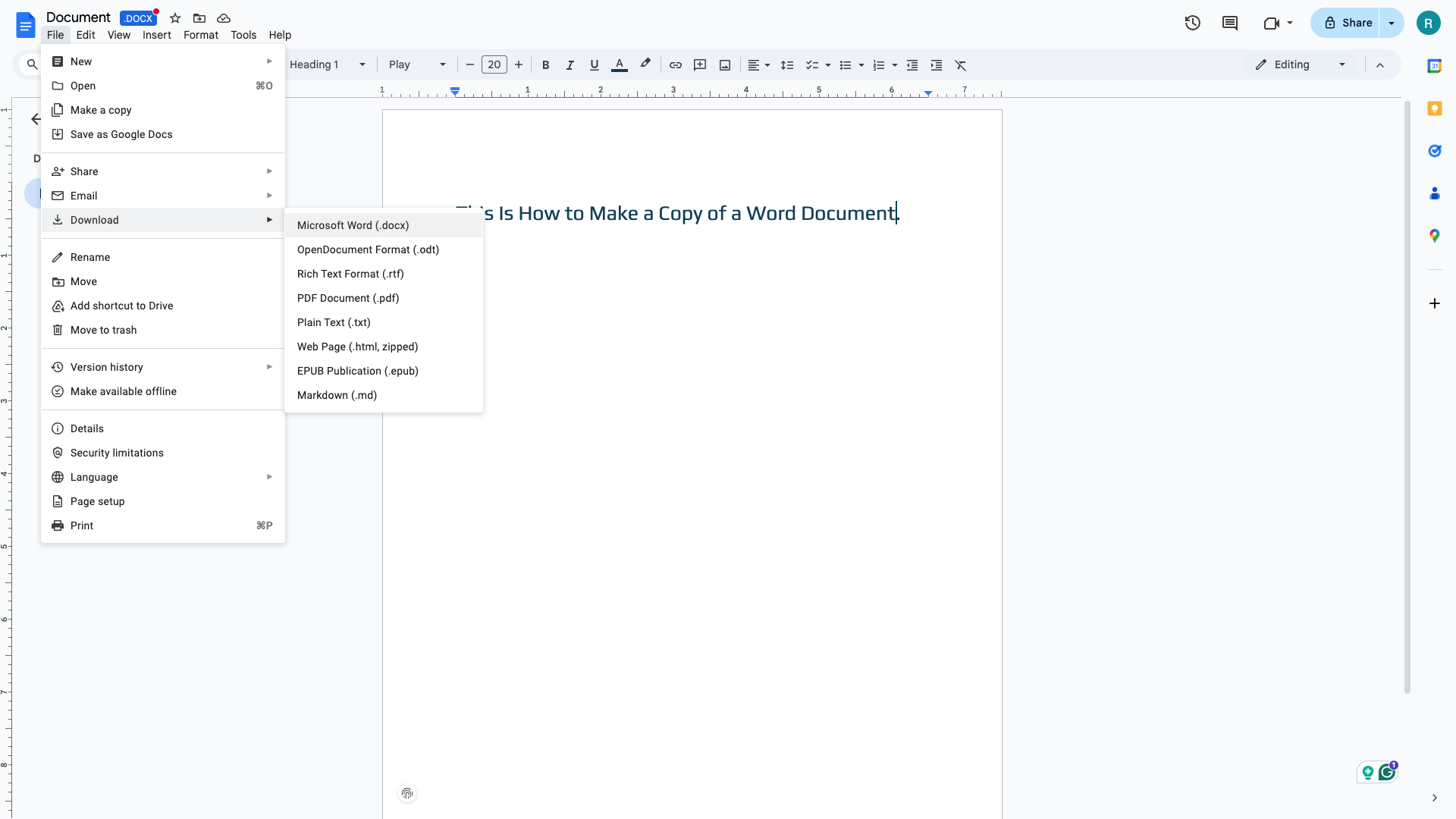Open the Play font dropdown
This screenshot has height=819, width=1456.
click(x=417, y=65)
